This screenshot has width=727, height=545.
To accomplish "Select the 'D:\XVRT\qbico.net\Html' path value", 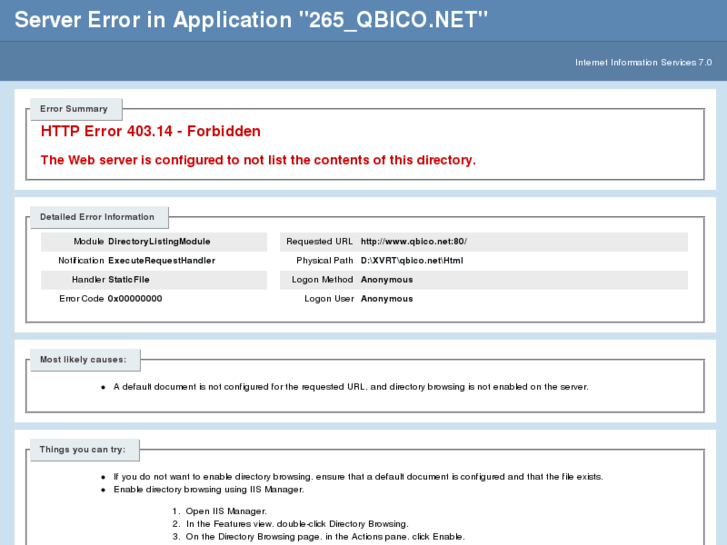I will (412, 261).
